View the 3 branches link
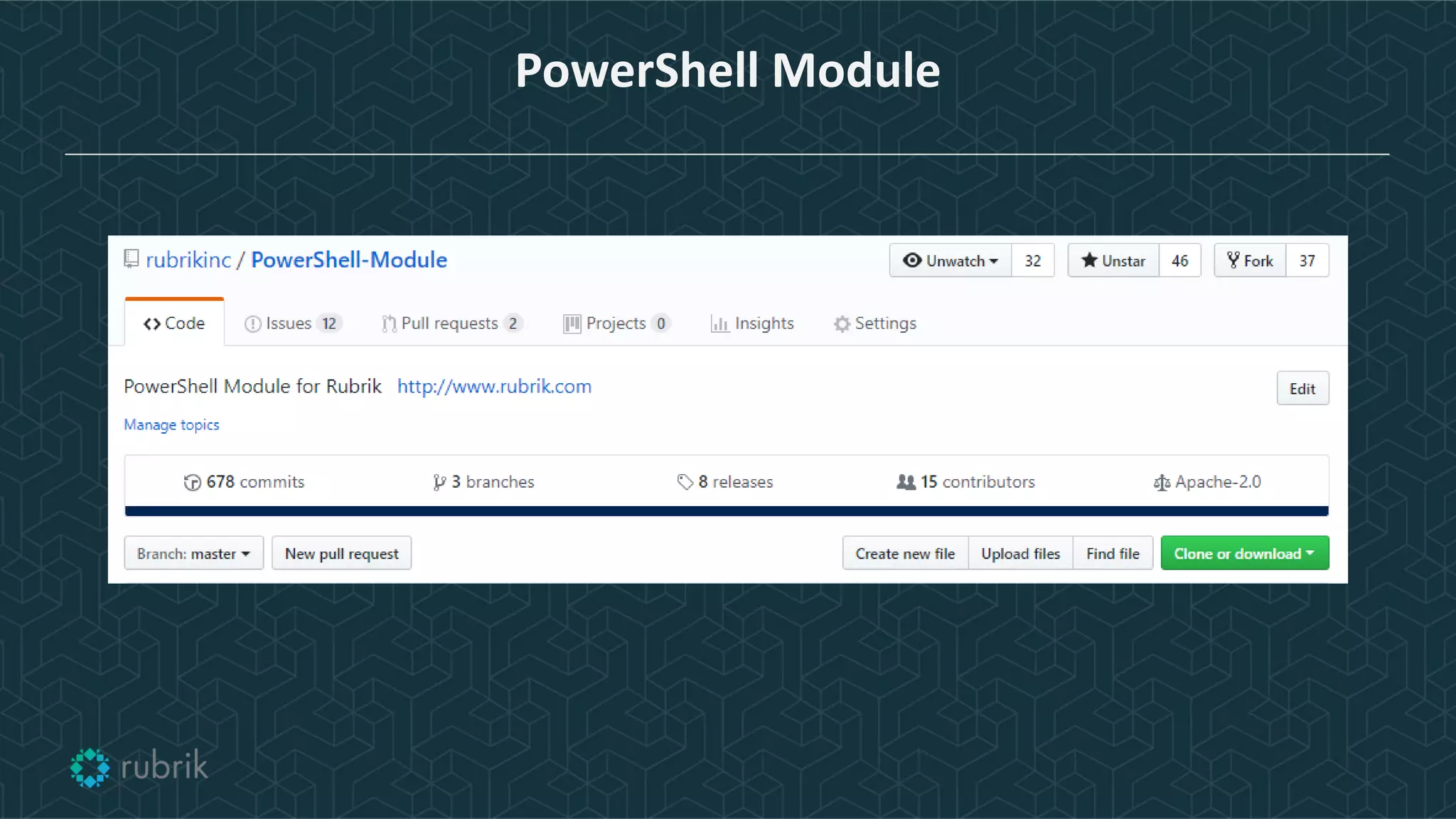 pyautogui.click(x=483, y=482)
